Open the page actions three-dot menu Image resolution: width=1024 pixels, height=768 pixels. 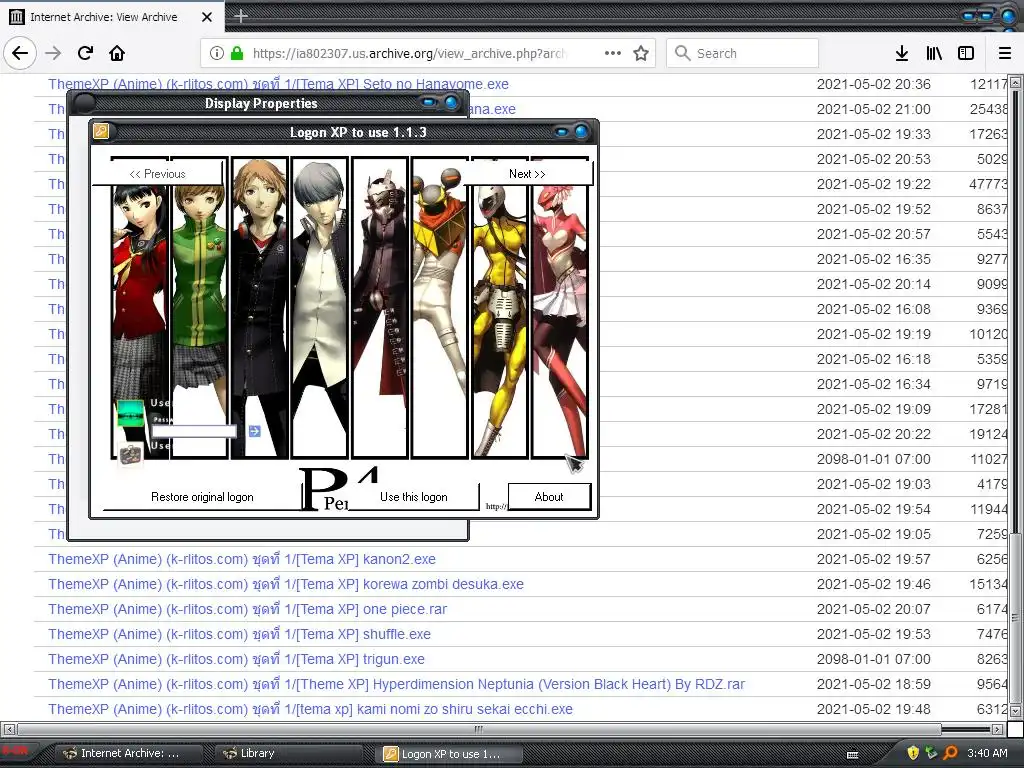(x=613, y=53)
